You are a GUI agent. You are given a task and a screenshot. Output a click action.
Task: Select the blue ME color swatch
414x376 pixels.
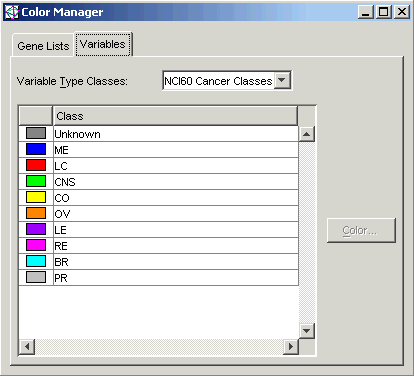pyautogui.click(x=36, y=149)
